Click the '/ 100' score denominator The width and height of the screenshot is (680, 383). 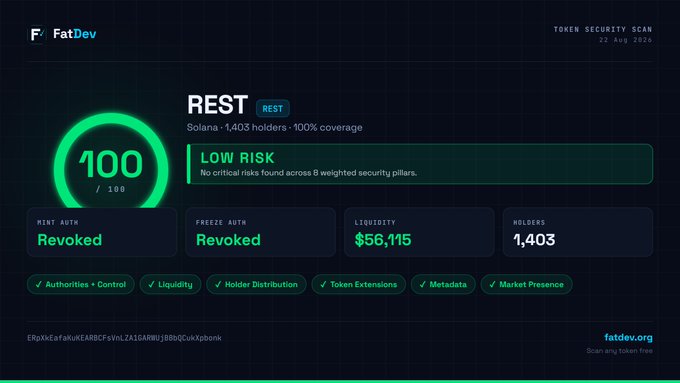(x=111, y=189)
